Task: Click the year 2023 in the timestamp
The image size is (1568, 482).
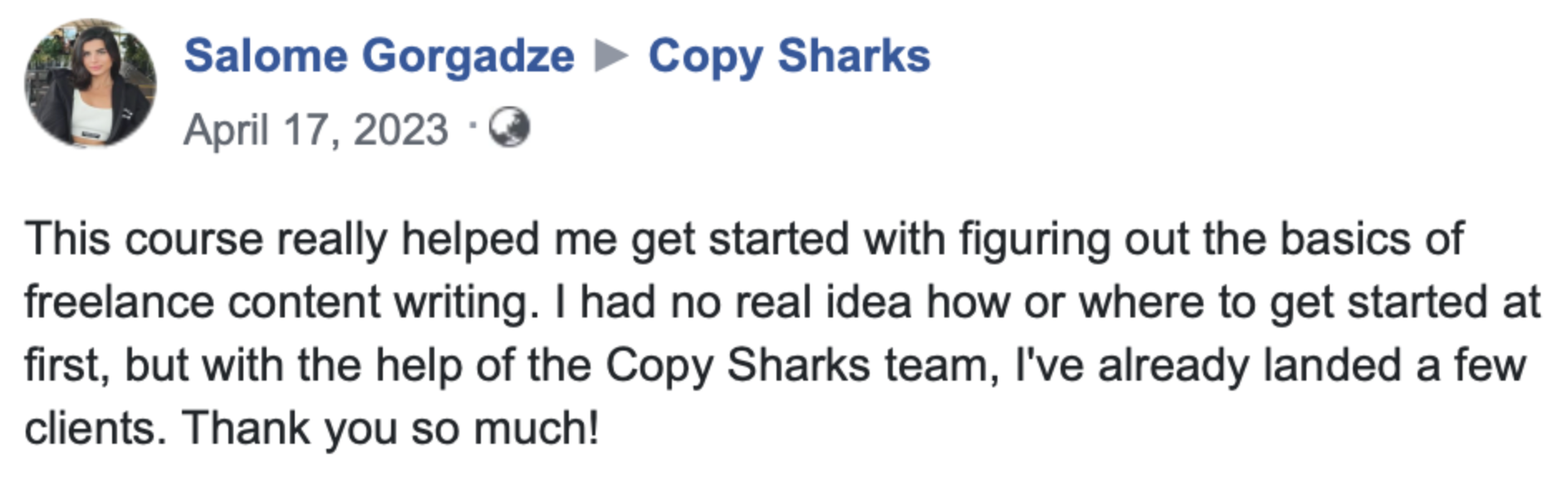Action: click(400, 130)
